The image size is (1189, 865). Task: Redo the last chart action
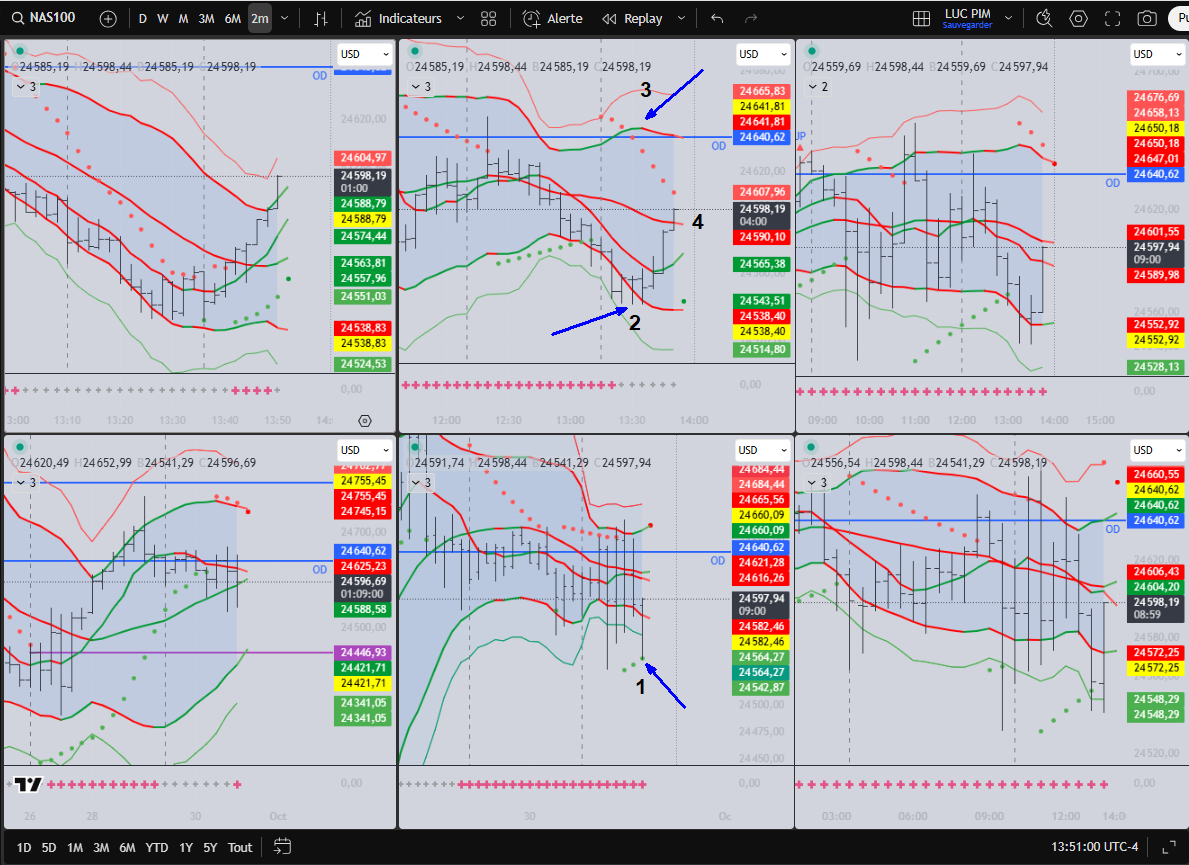[751, 18]
